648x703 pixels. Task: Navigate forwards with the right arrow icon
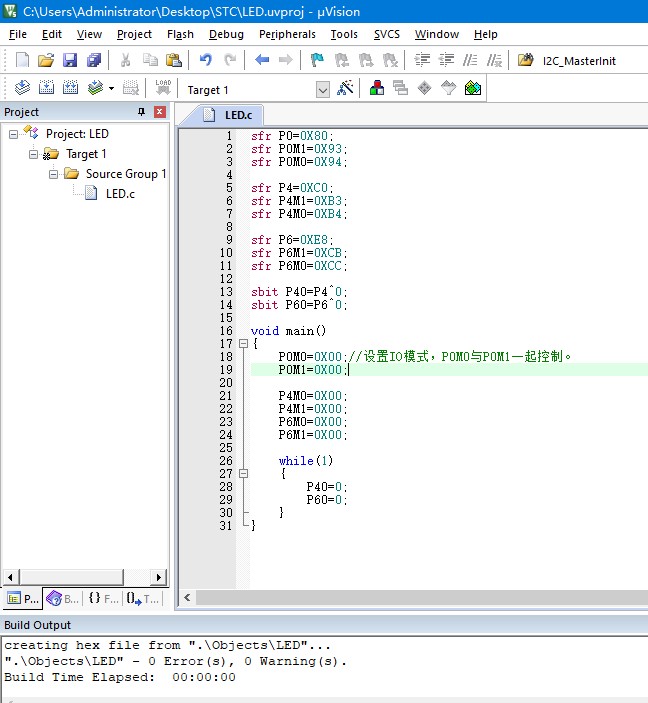pyautogui.click(x=286, y=60)
